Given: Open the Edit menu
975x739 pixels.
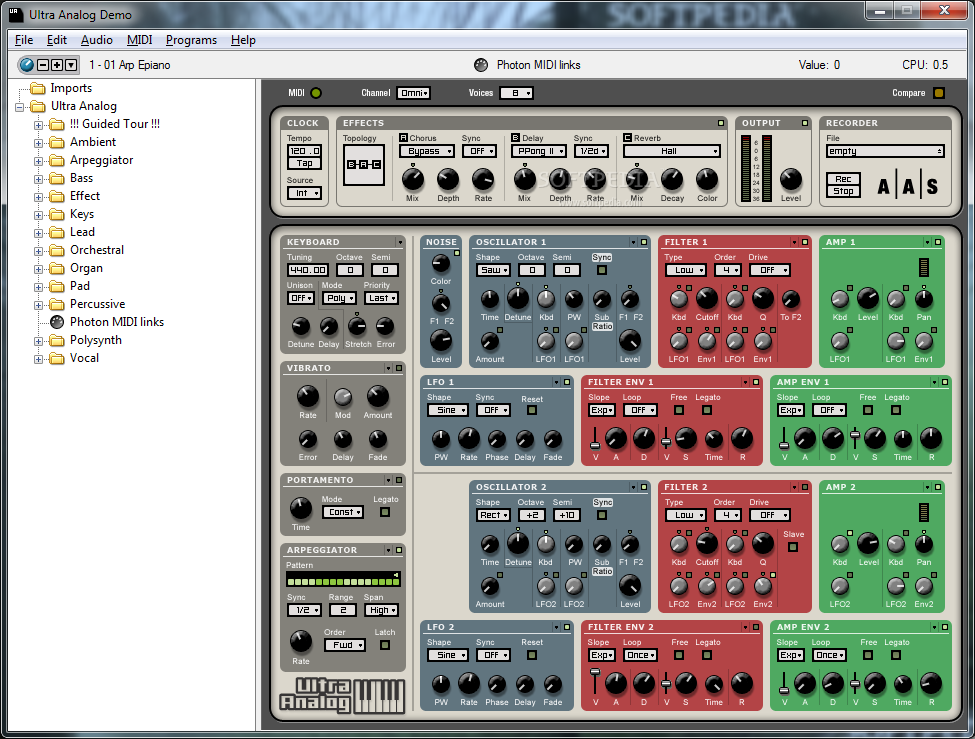Looking at the screenshot, I should (57, 40).
